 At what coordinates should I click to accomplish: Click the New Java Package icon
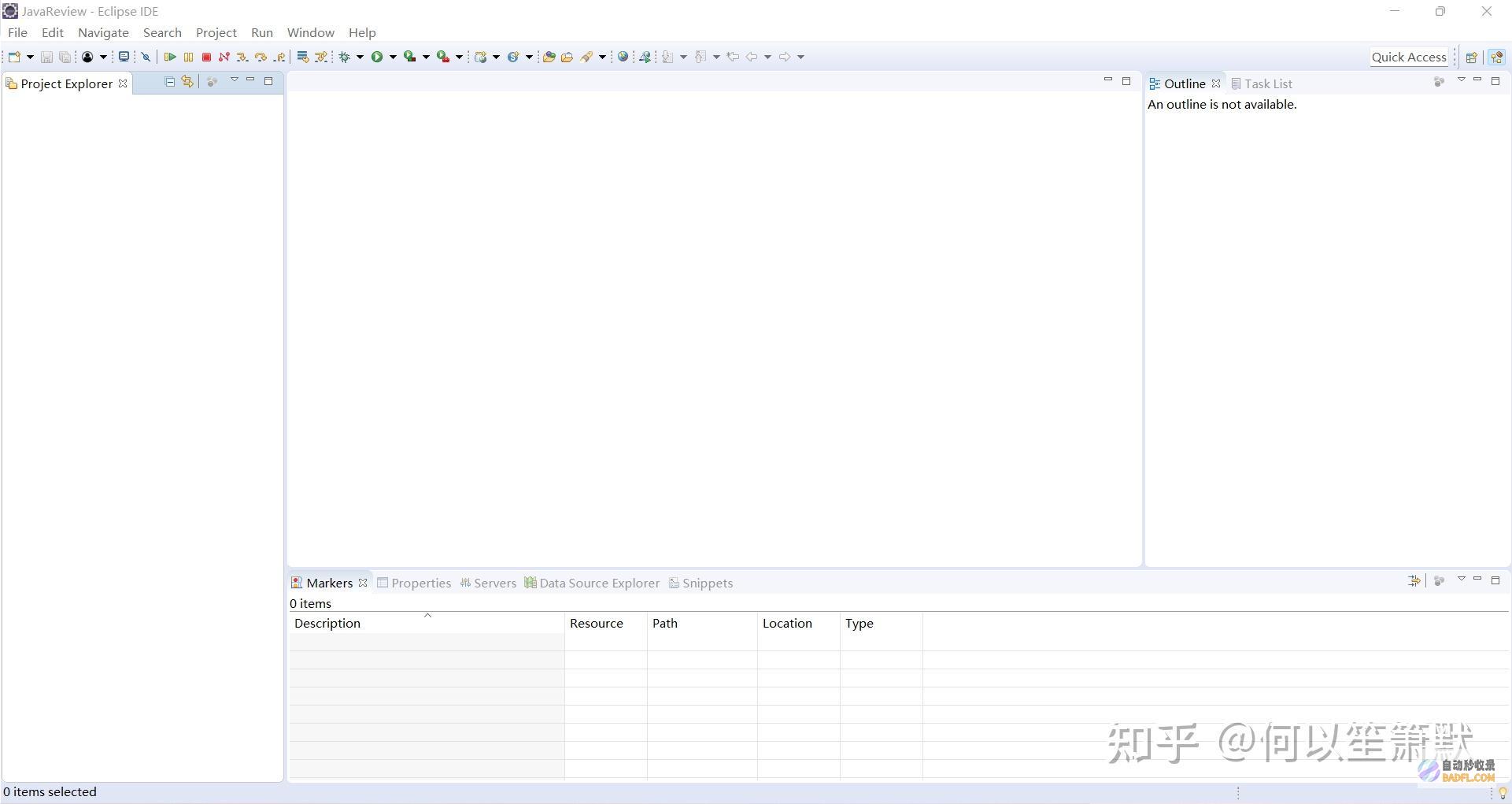(x=481, y=57)
